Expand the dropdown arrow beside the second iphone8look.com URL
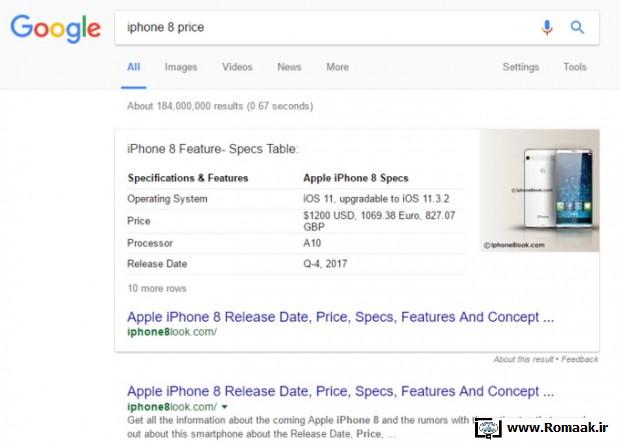 pyautogui.click(x=225, y=407)
